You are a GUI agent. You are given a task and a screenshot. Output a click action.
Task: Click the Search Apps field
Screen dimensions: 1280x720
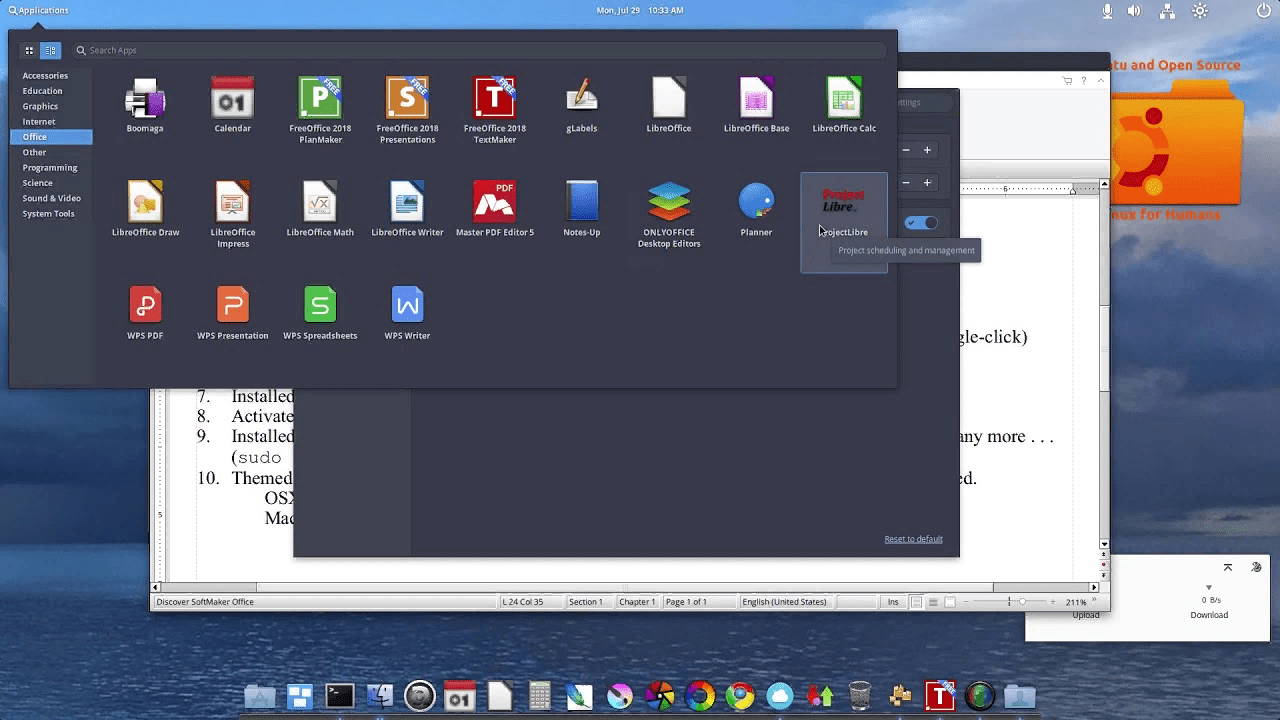[479, 50]
